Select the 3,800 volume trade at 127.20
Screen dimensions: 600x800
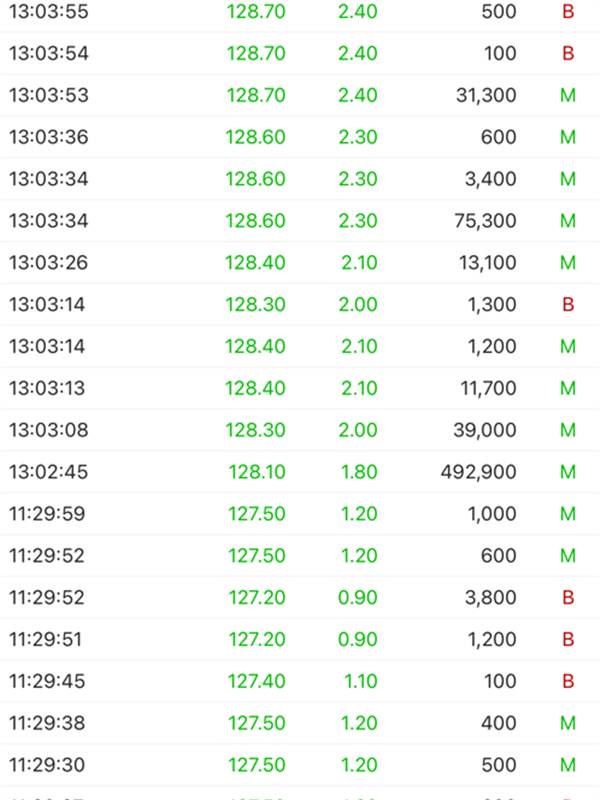(300, 597)
